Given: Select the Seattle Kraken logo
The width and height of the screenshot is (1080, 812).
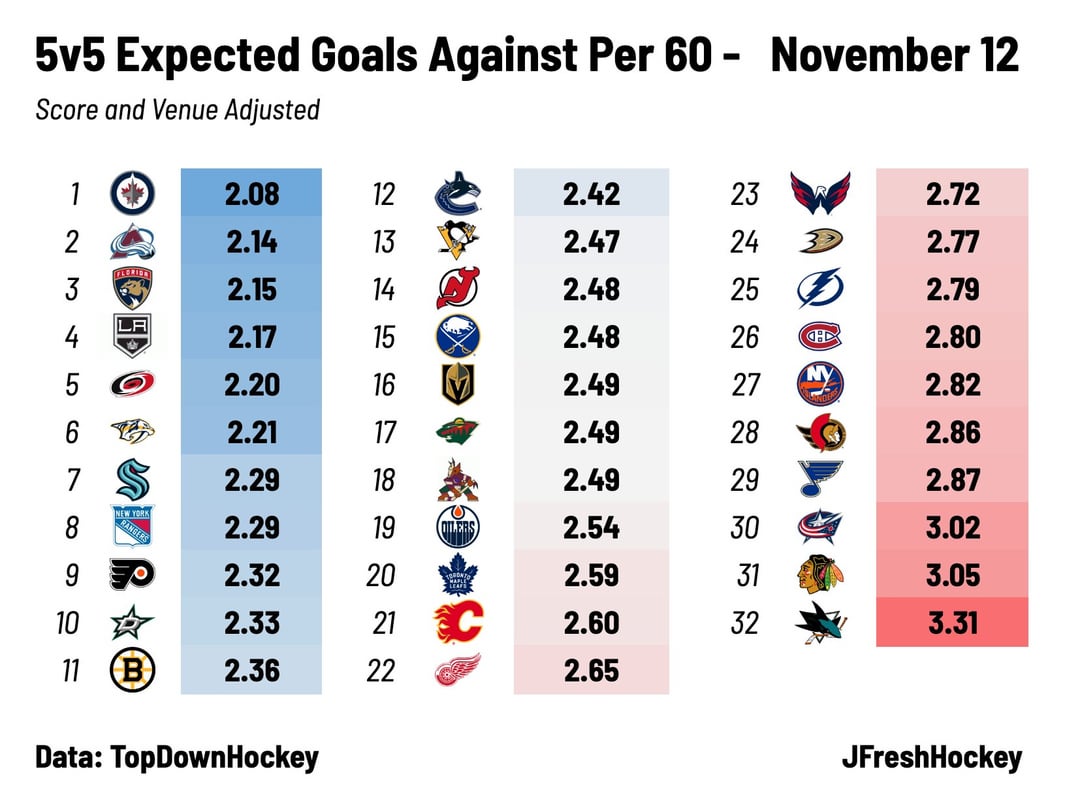Looking at the screenshot, I should pyautogui.click(x=132, y=479).
